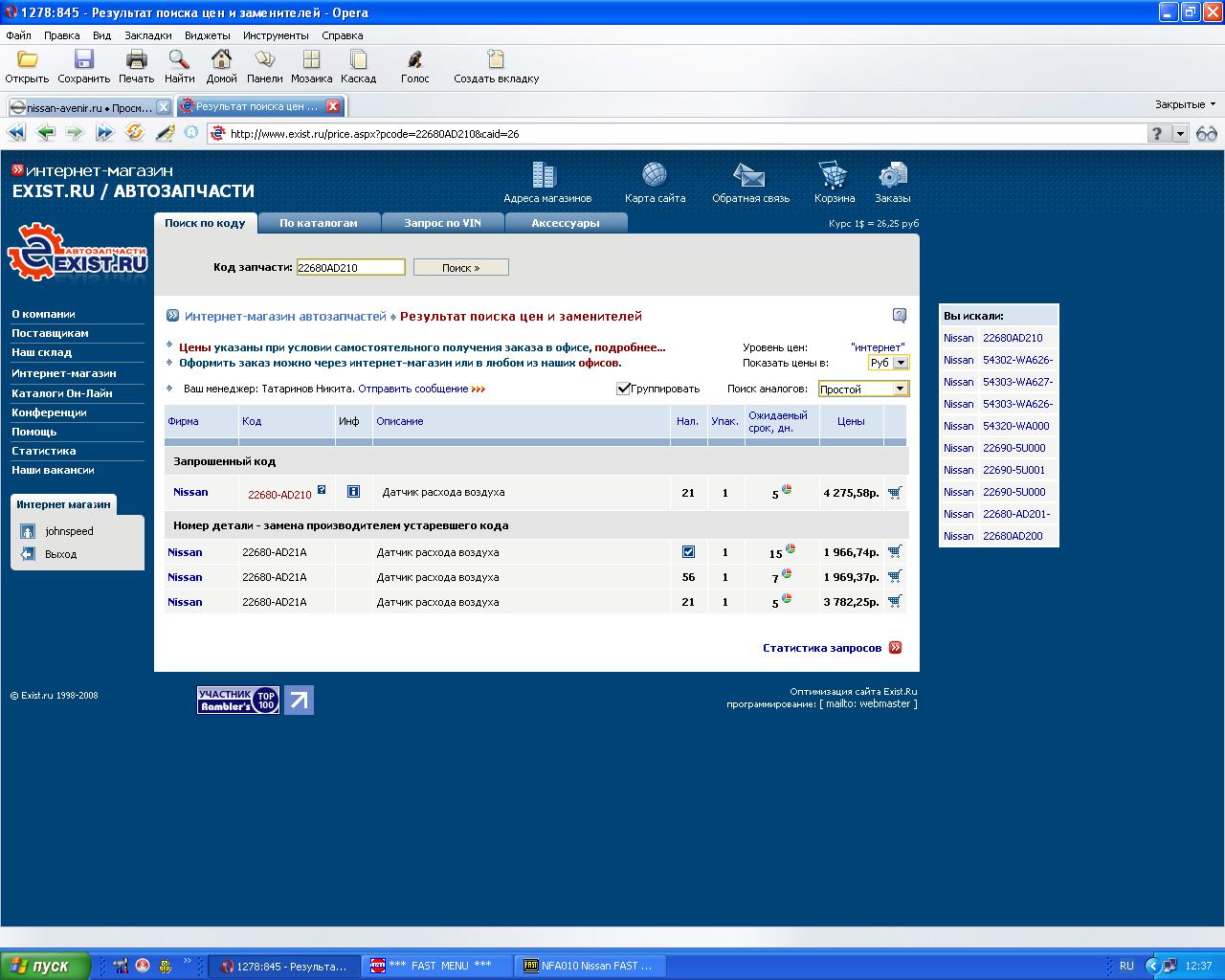Open the Заказы orders icon
Screen dimensions: 1225x980
893,175
